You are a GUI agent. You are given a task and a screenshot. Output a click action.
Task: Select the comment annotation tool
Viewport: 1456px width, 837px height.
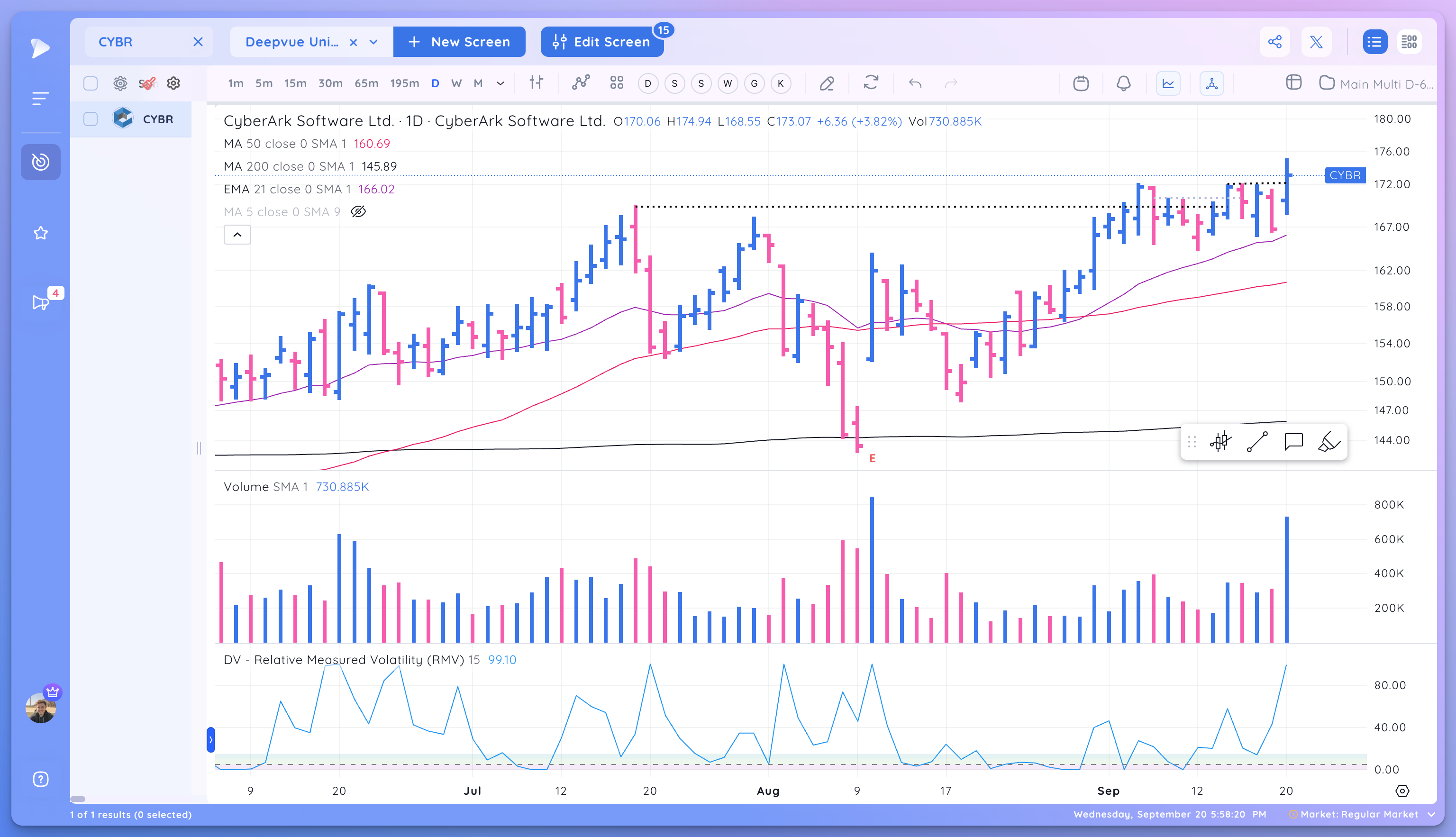[1293, 442]
